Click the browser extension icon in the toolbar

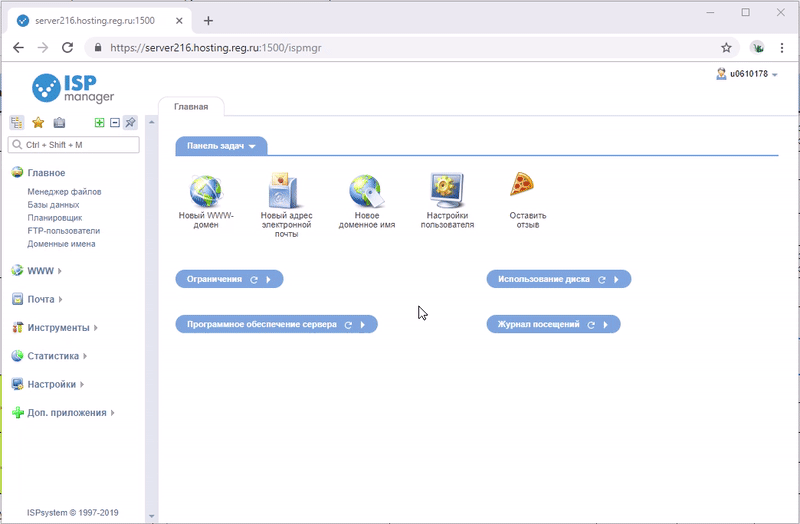click(758, 47)
